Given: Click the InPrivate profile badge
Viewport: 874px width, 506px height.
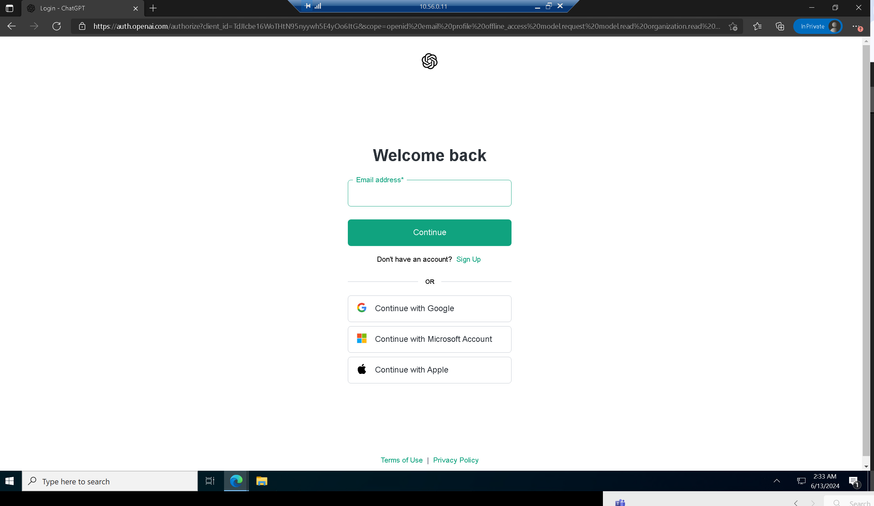Looking at the screenshot, I should [x=818, y=26].
